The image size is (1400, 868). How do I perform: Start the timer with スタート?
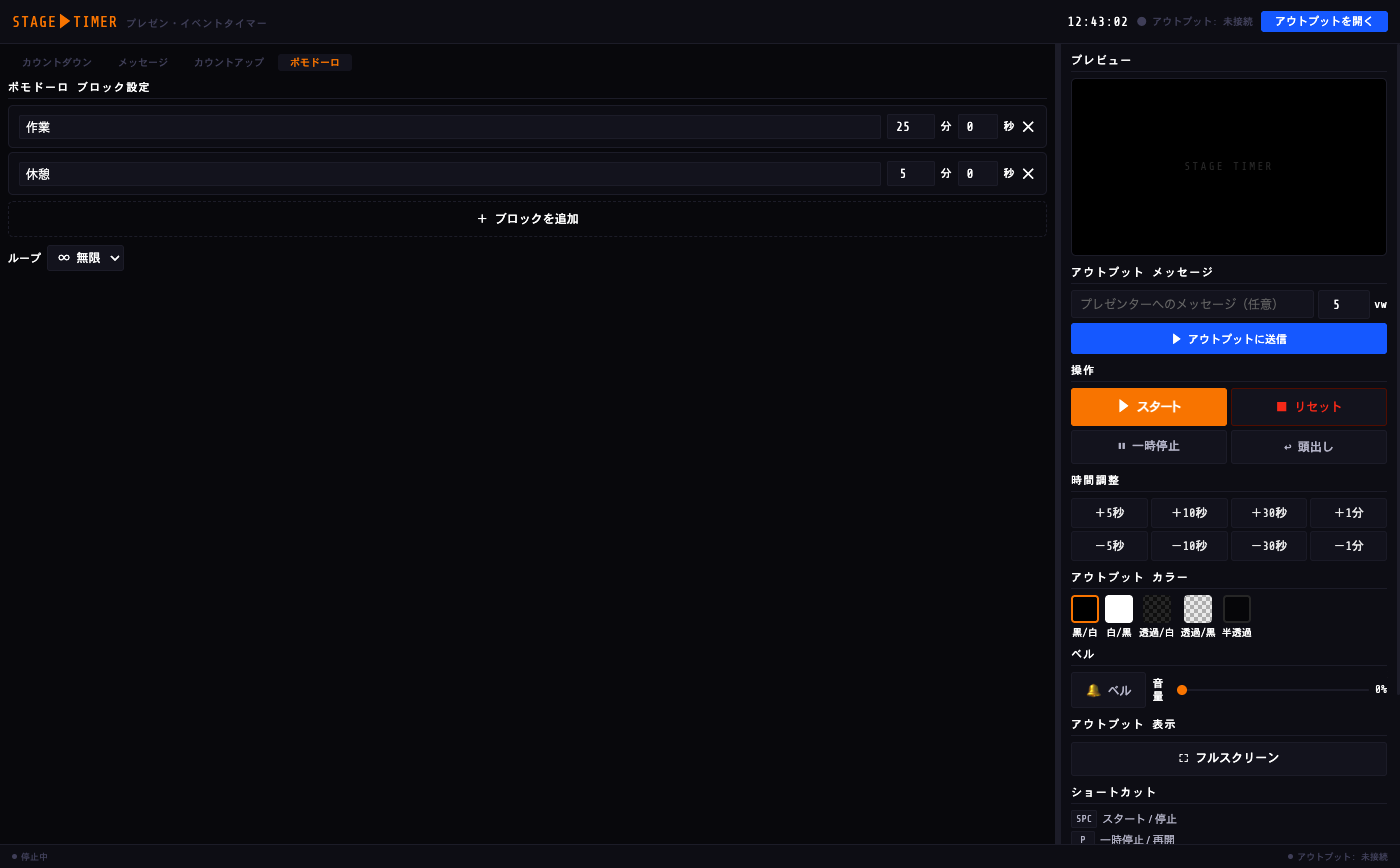tap(1149, 407)
